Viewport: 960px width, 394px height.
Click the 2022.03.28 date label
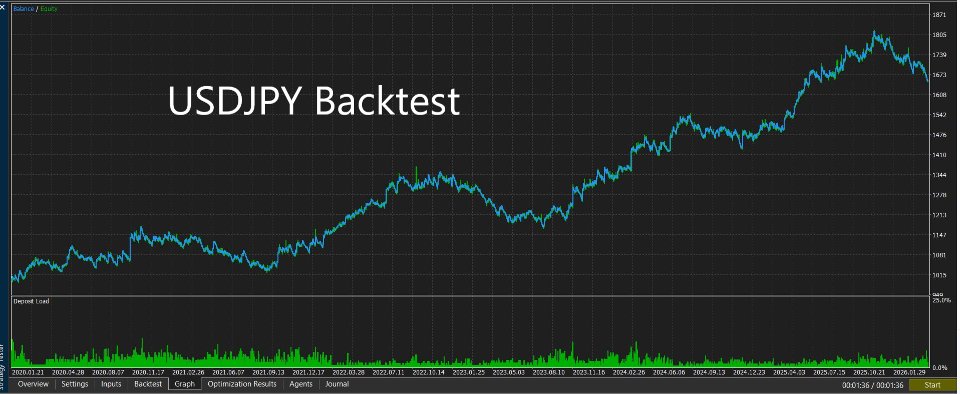click(x=349, y=371)
